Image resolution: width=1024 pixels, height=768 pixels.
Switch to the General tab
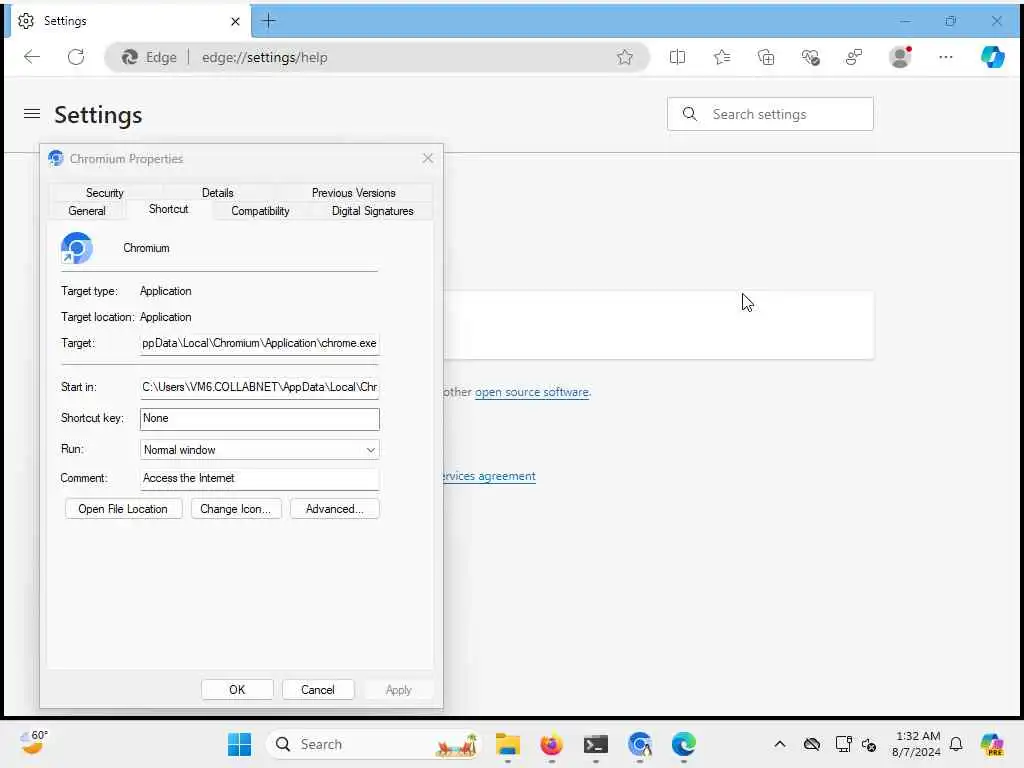pyautogui.click(x=87, y=211)
